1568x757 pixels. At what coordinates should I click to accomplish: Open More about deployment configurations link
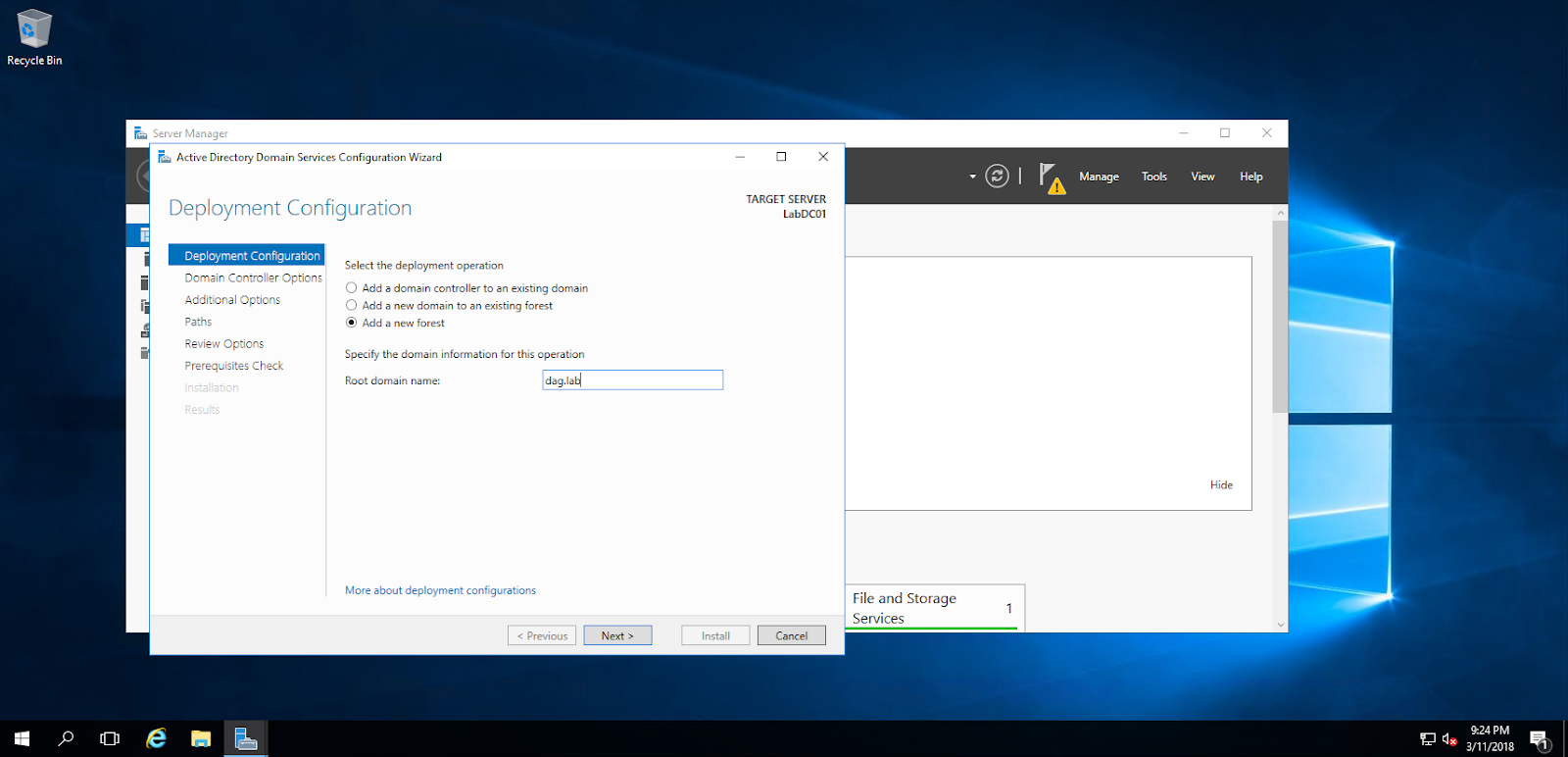click(440, 590)
